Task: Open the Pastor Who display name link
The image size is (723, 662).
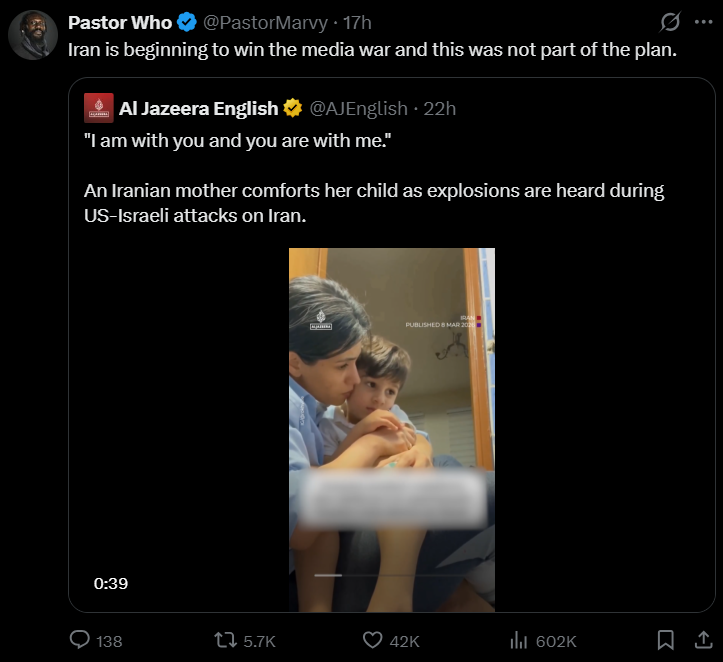Action: coord(119,22)
